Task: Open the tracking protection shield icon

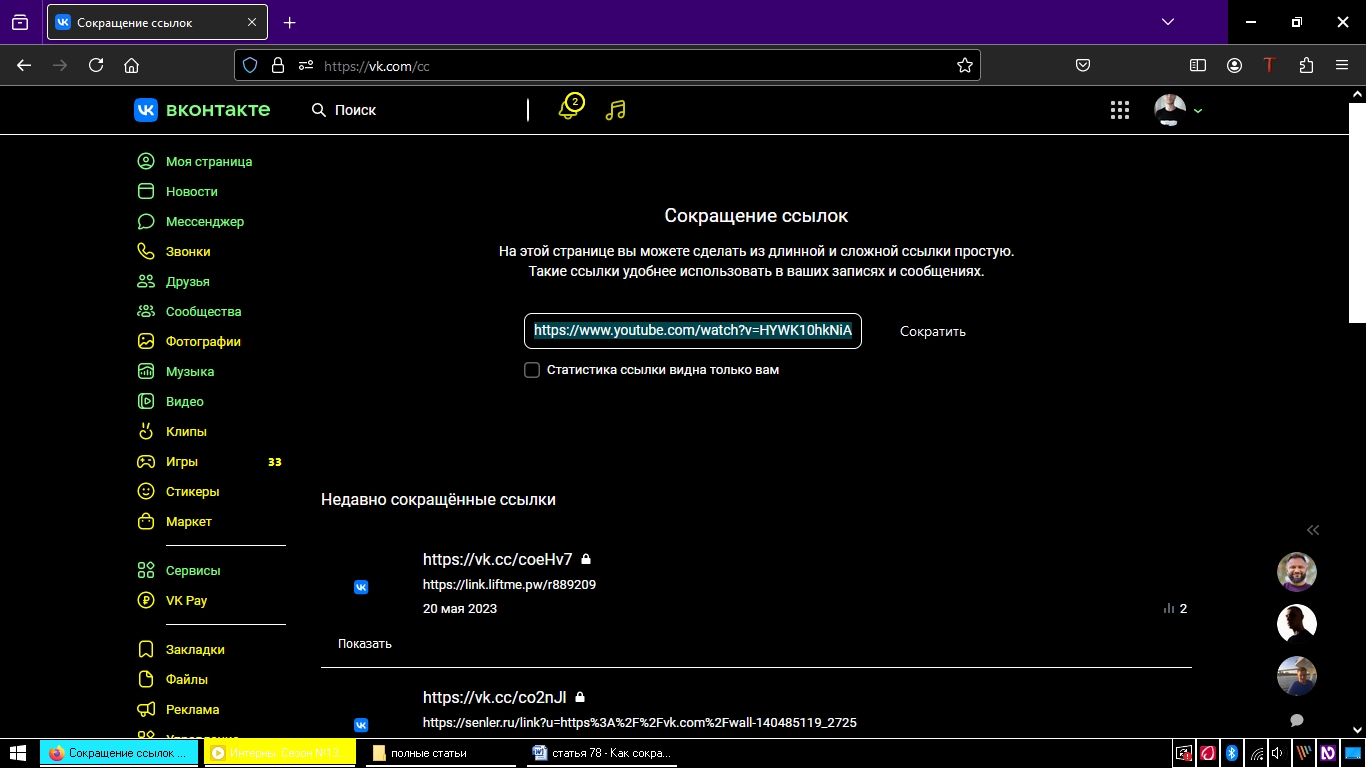Action: pos(250,65)
